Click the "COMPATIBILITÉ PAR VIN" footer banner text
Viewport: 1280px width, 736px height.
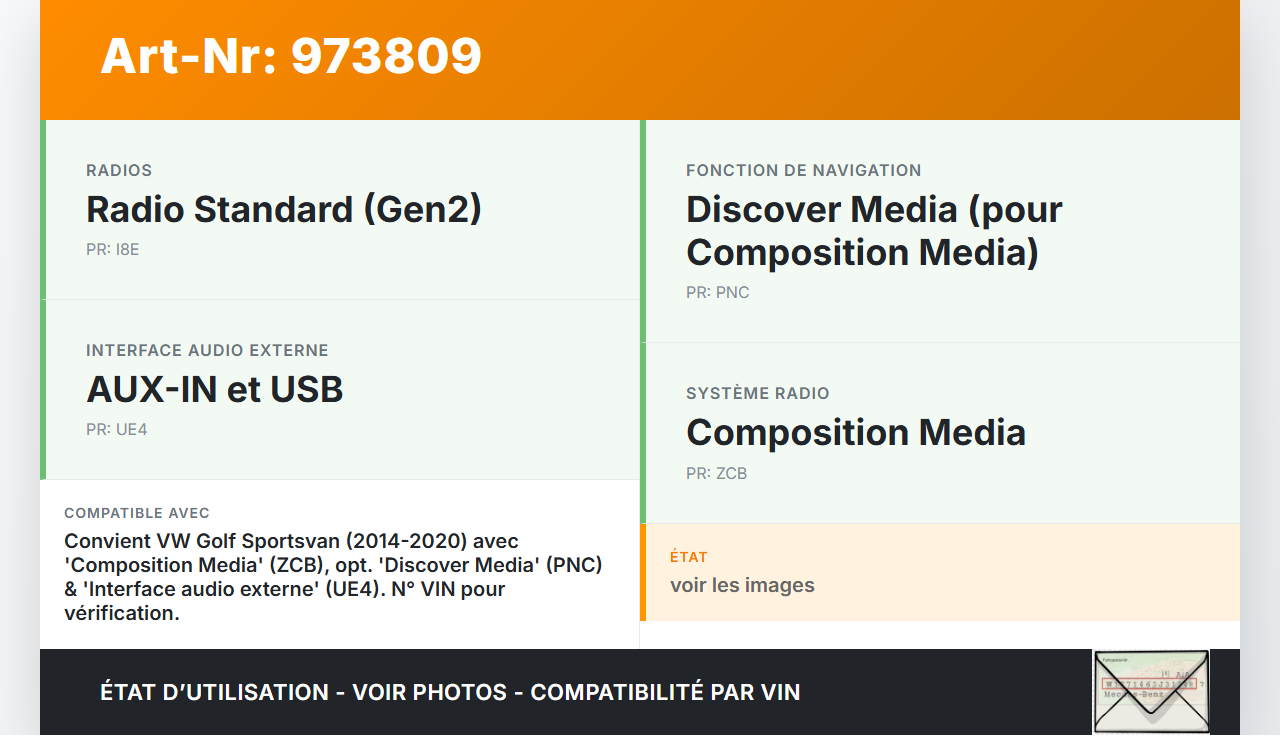pyautogui.click(x=665, y=692)
